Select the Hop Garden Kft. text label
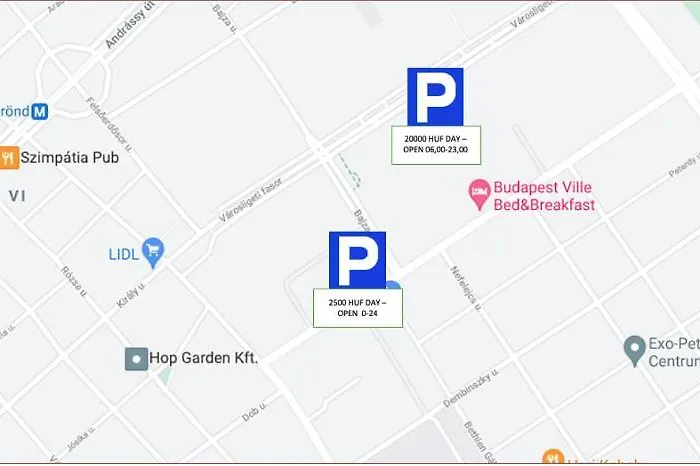The width and height of the screenshot is (700, 466). pos(203,358)
